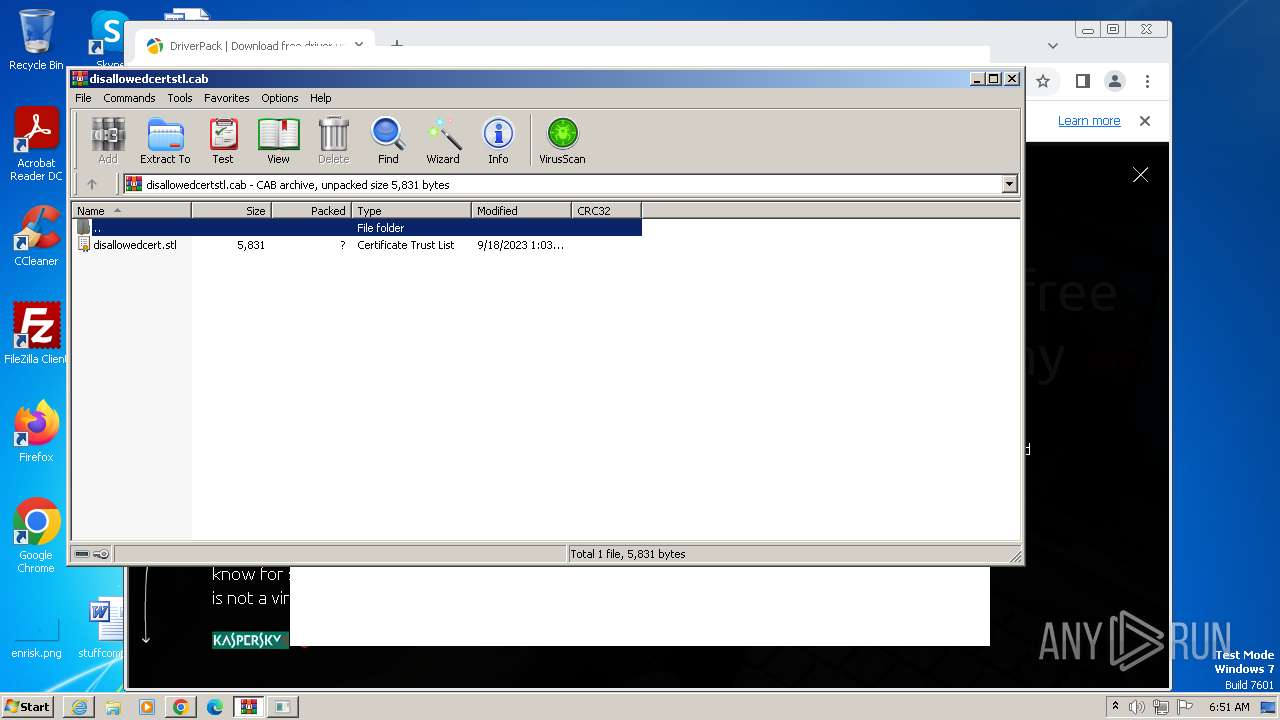Open Recycle Bin desktop icon
This screenshot has height=720, width=1280.
pos(36,40)
